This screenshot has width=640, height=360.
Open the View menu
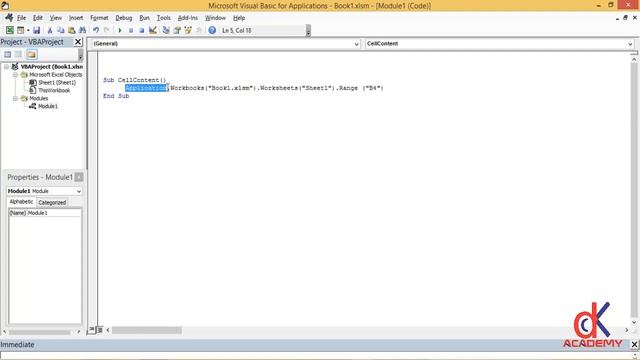(56, 18)
